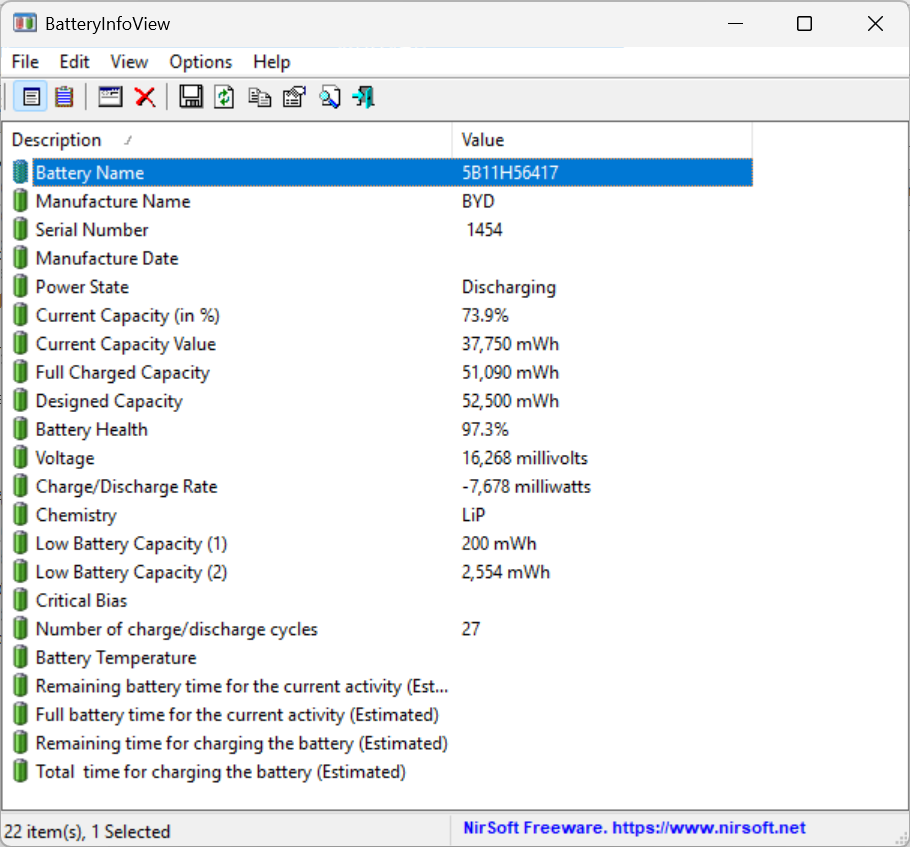Open the window-shaped options toolbar icon
This screenshot has width=910, height=847.
110,97
